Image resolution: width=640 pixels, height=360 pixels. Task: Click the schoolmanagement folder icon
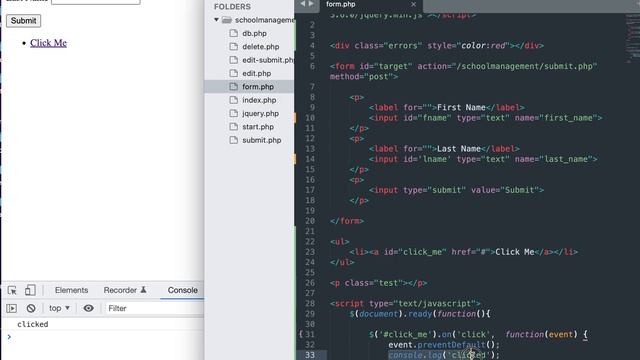tap(227, 20)
